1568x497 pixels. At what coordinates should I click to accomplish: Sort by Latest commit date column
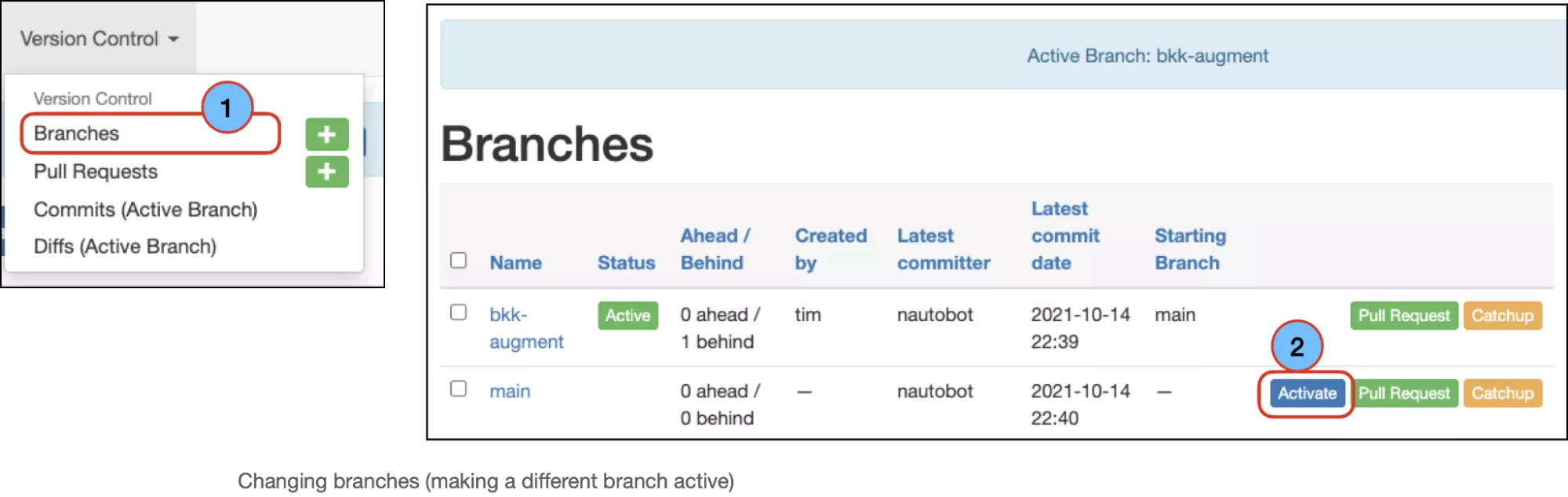click(1064, 236)
